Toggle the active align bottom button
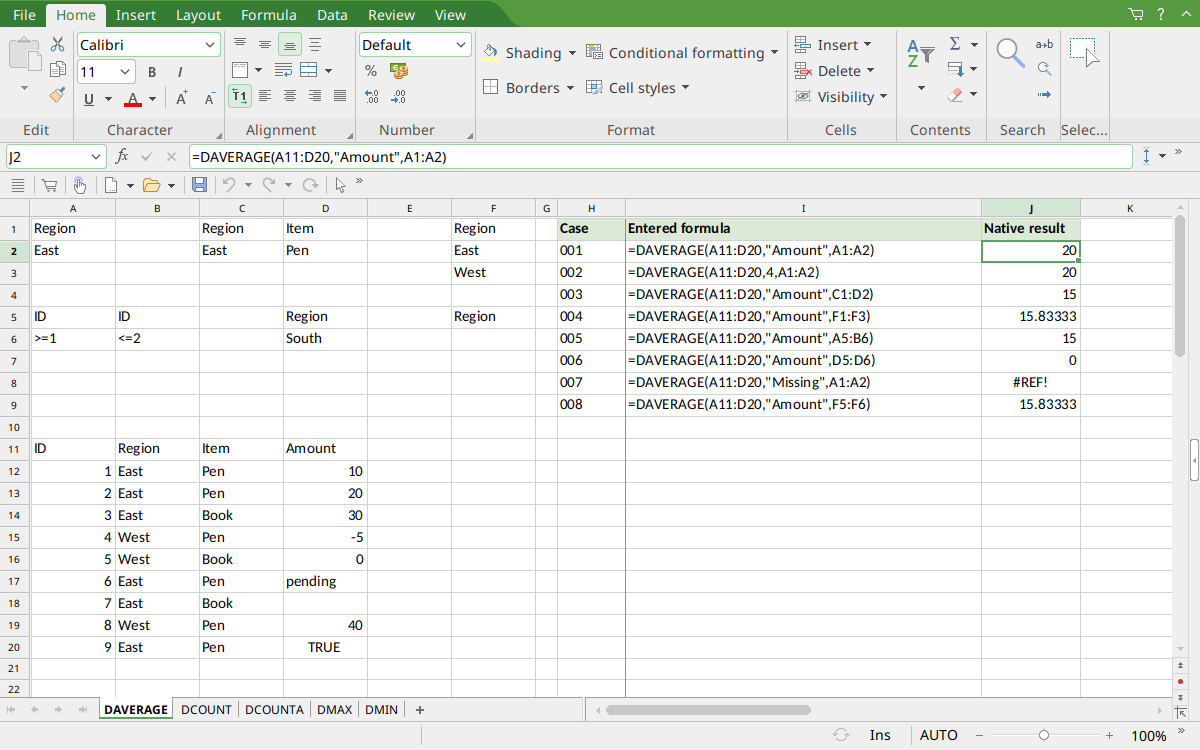Image resolution: width=1200 pixels, height=750 pixels. coord(290,44)
